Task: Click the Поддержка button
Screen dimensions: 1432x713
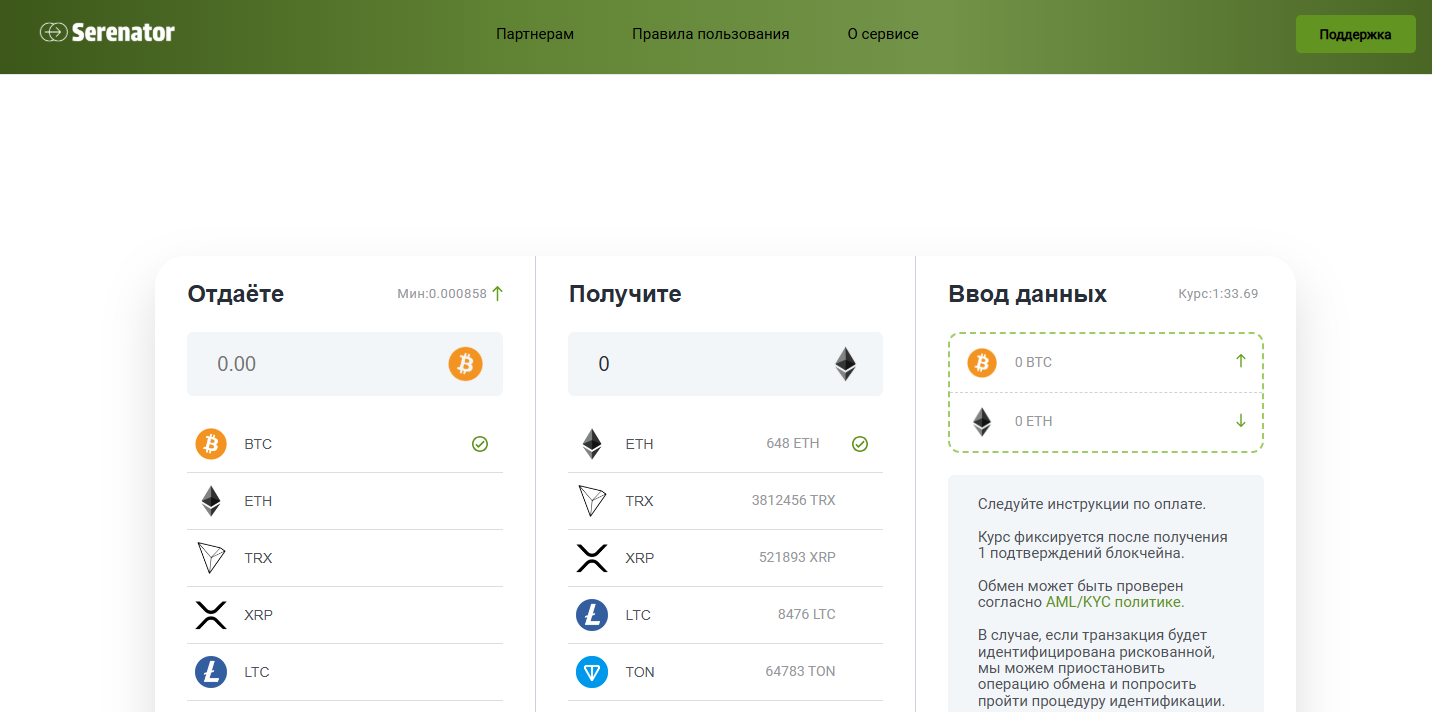Action: (1356, 34)
